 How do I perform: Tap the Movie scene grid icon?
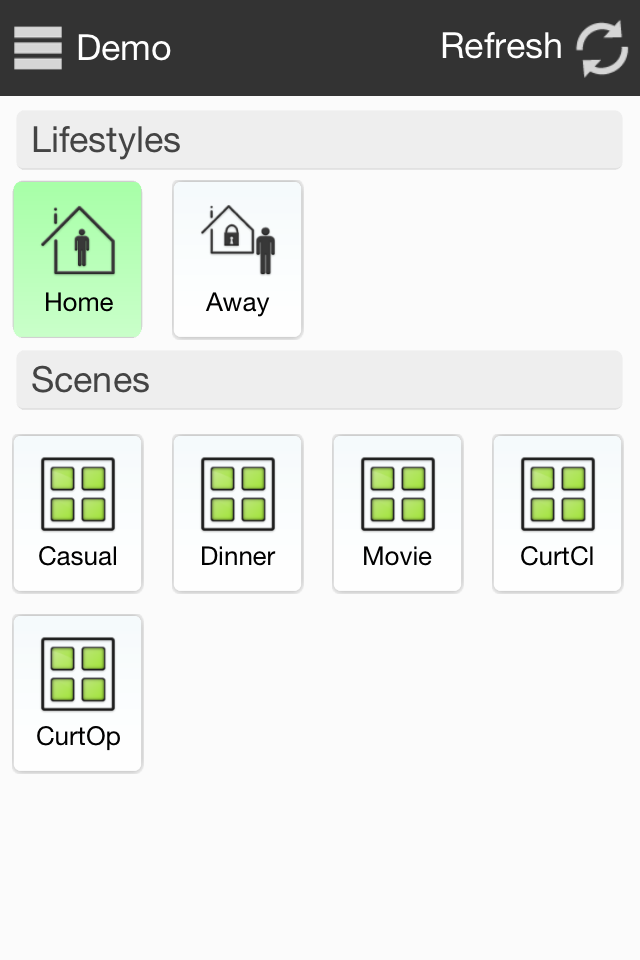pos(398,494)
